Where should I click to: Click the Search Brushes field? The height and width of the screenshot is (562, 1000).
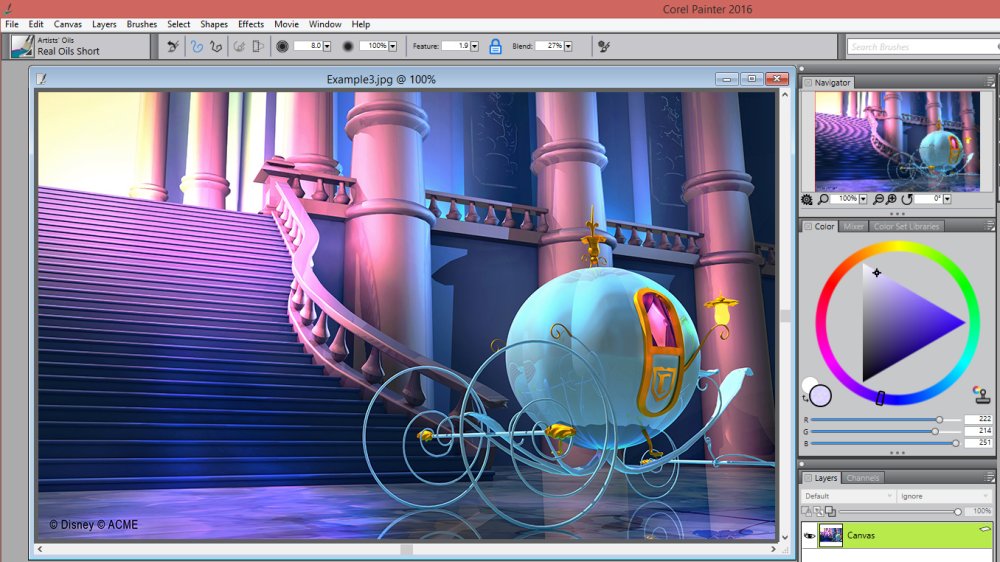923,47
